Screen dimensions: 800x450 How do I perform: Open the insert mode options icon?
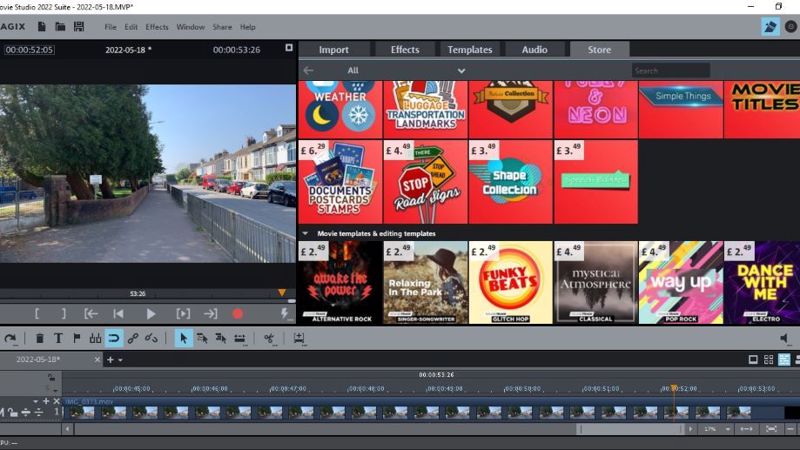pyautogui.click(x=299, y=338)
